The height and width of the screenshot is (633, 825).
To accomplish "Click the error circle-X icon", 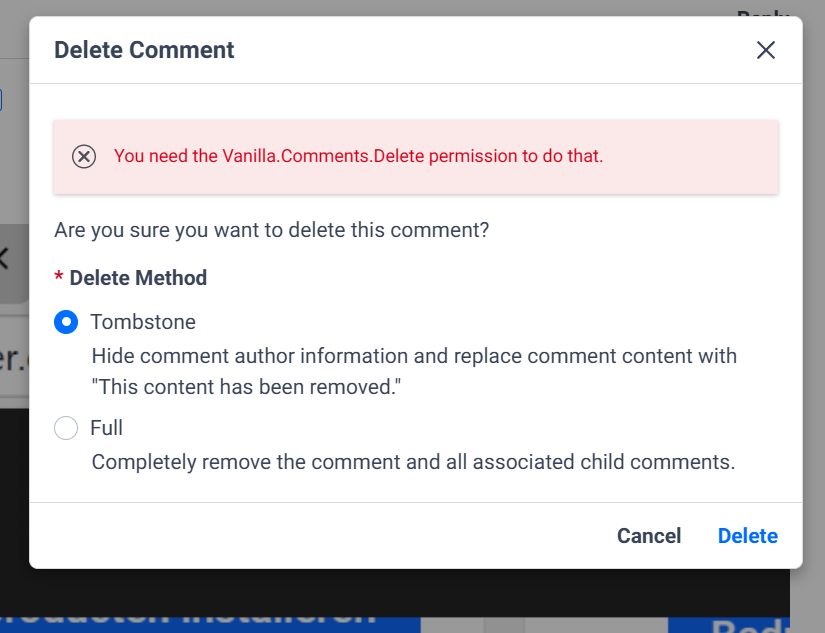I will coord(84,157).
